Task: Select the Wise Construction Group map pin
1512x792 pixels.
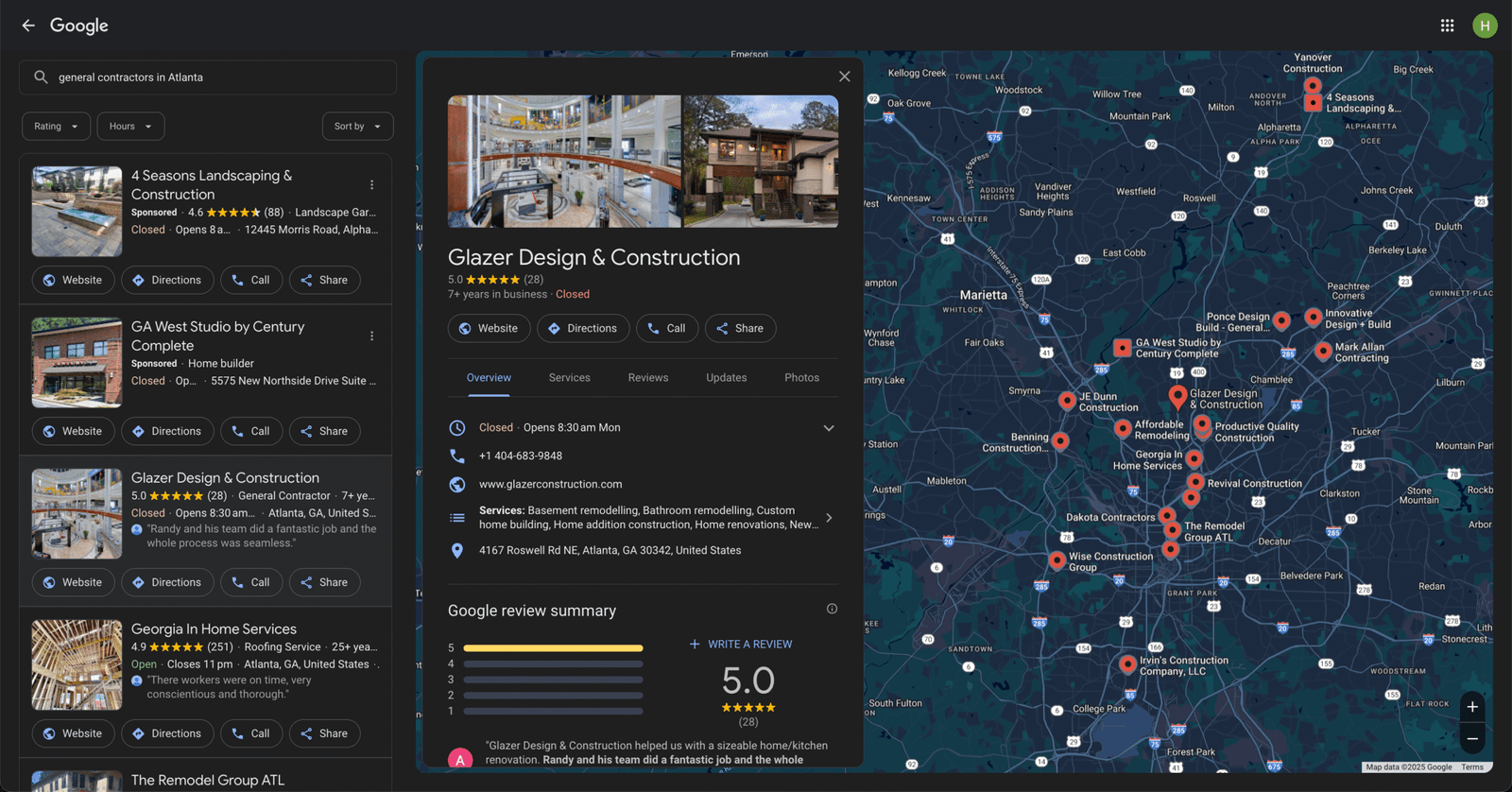Action: (1057, 560)
